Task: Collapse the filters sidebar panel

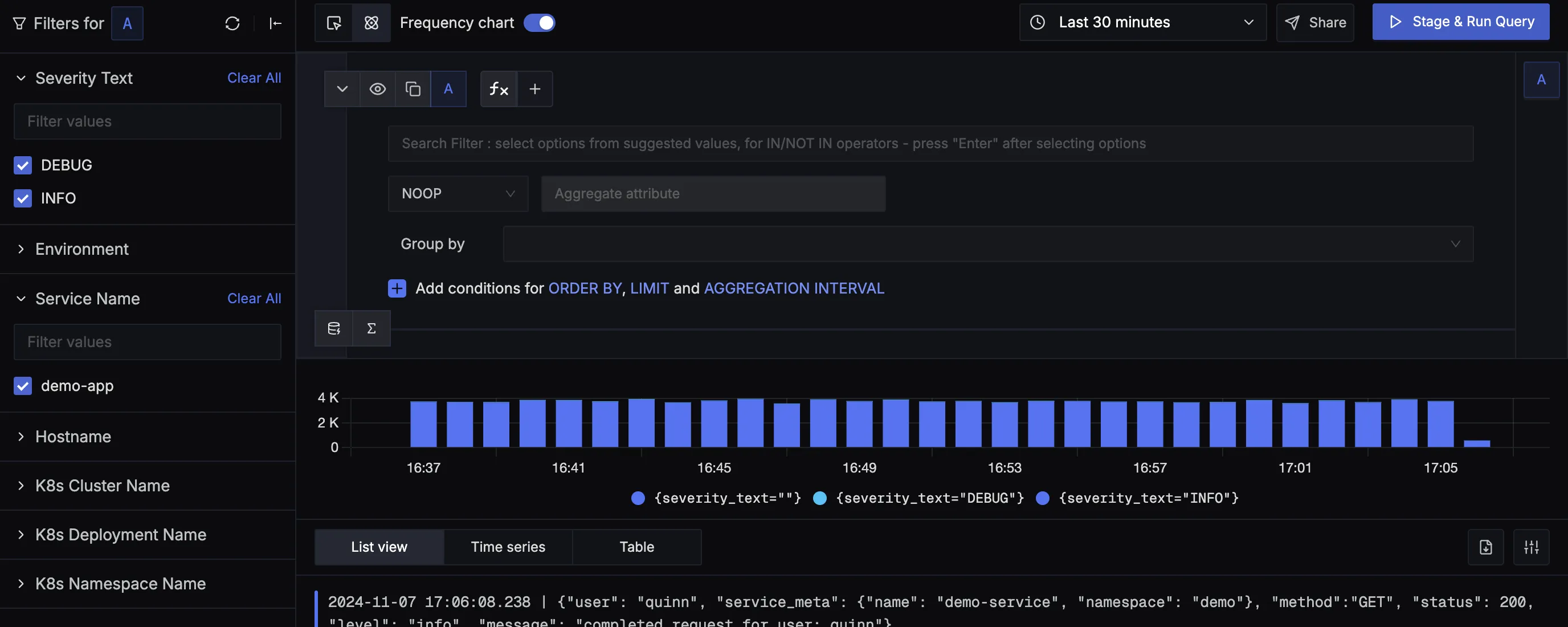Action: [275, 23]
